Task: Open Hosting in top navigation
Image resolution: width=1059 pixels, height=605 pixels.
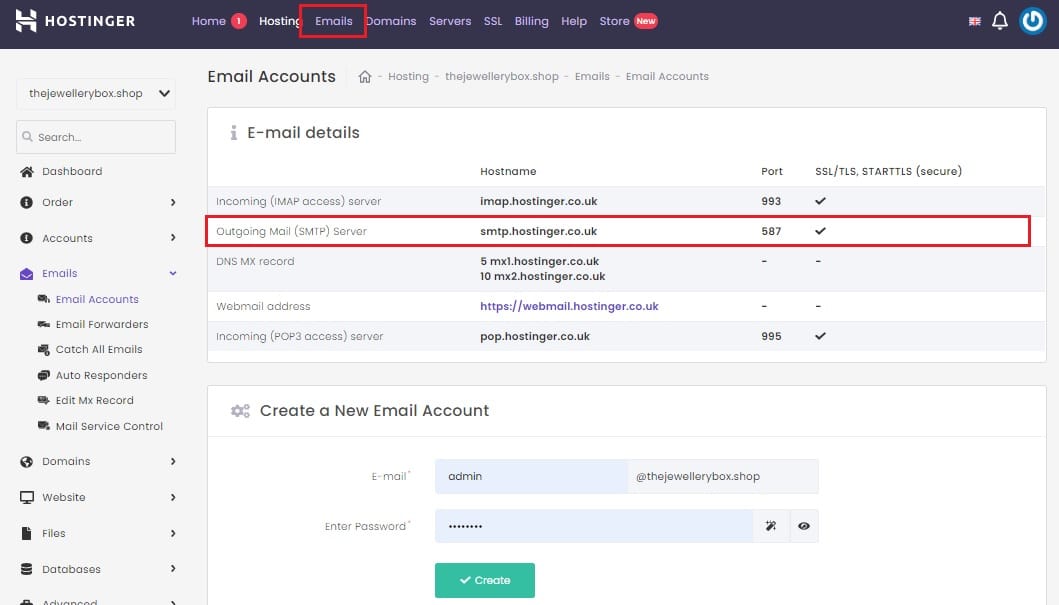Action: (x=279, y=21)
